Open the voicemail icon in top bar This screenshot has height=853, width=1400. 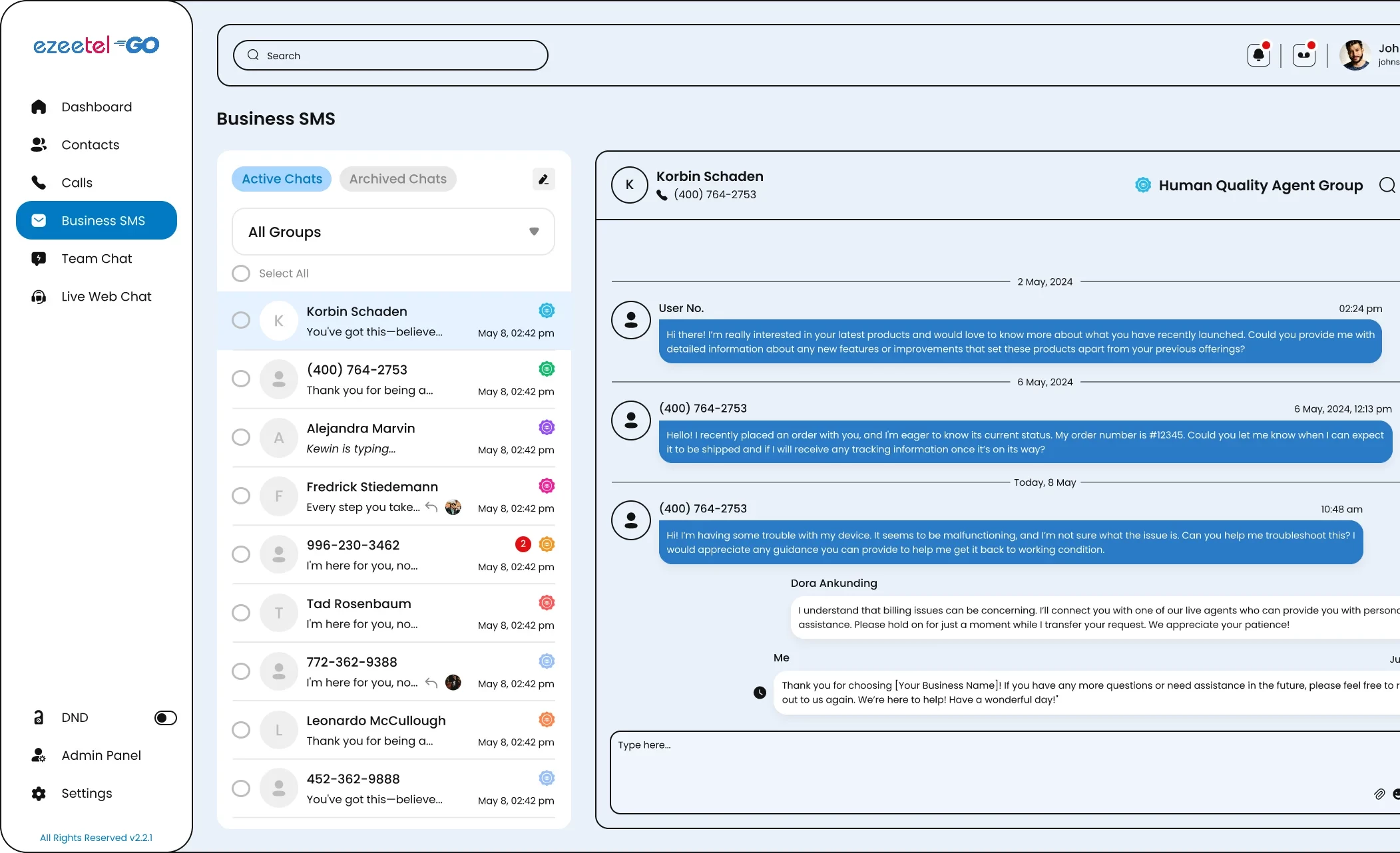point(1303,55)
